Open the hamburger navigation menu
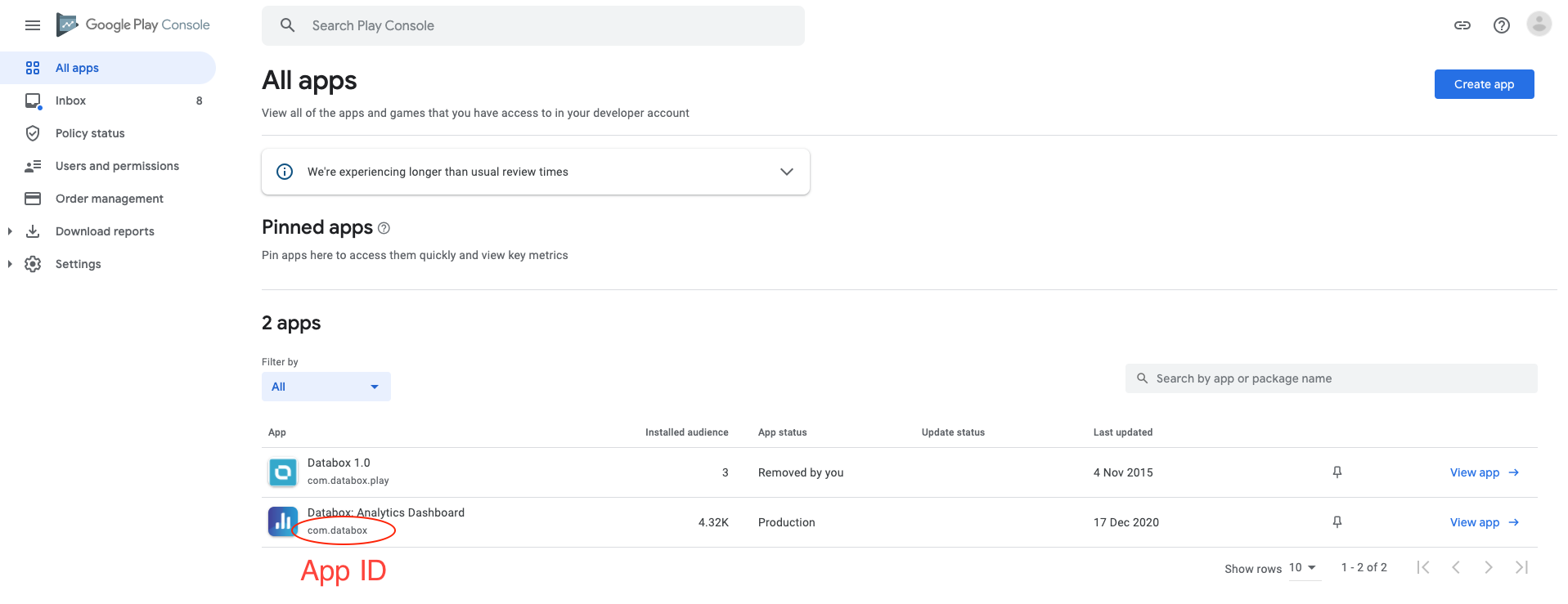The image size is (1568, 604). coord(33,25)
